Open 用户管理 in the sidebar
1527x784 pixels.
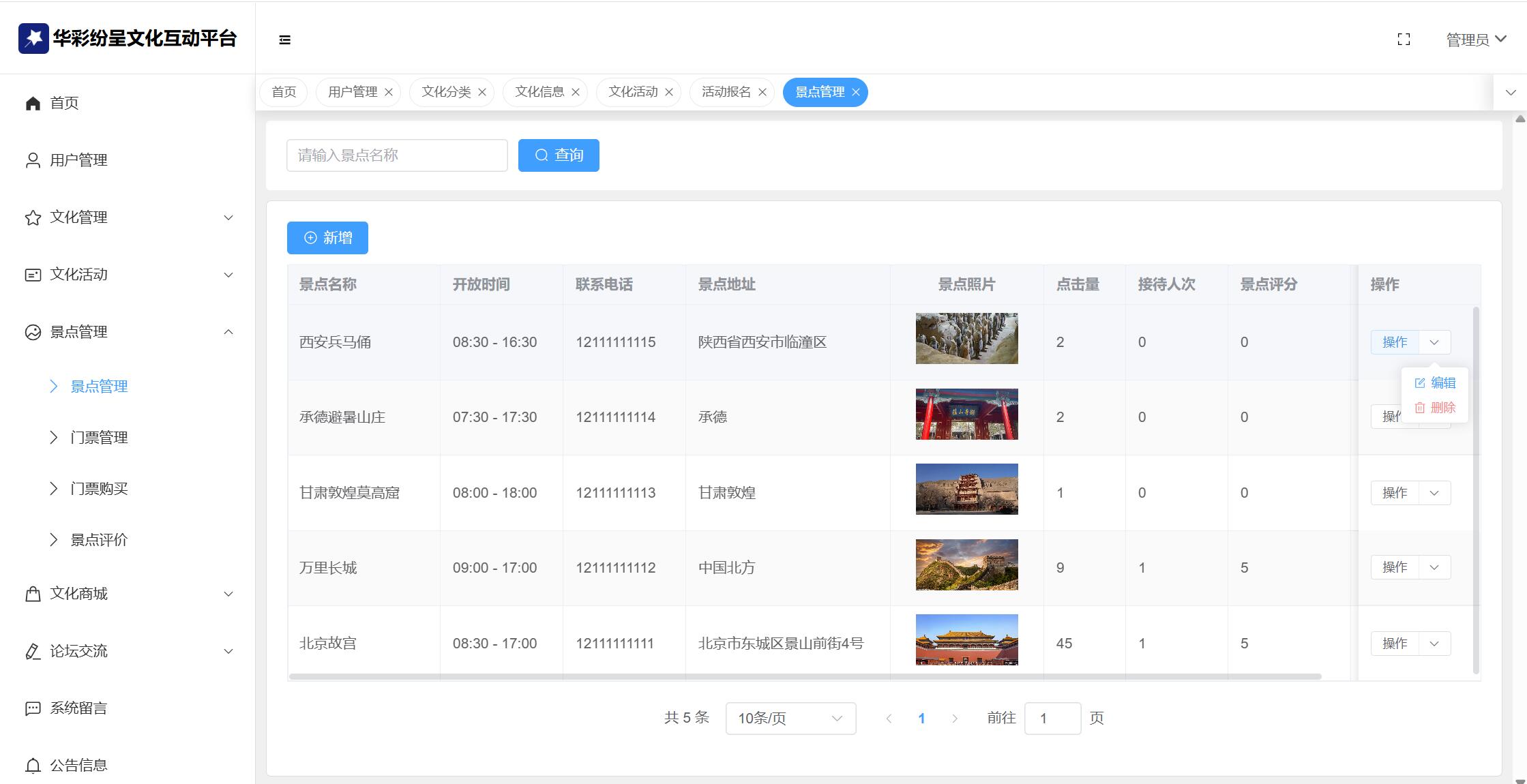point(78,160)
